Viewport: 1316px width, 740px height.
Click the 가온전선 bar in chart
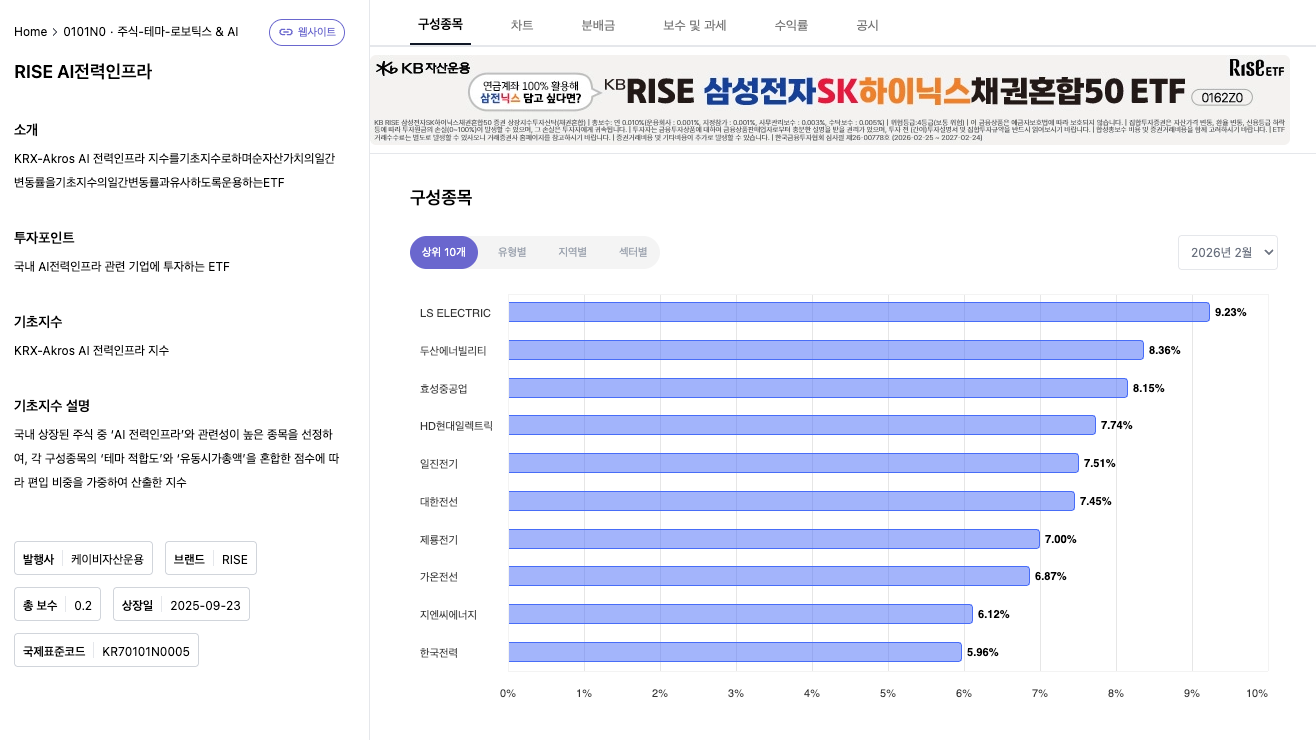(x=769, y=576)
